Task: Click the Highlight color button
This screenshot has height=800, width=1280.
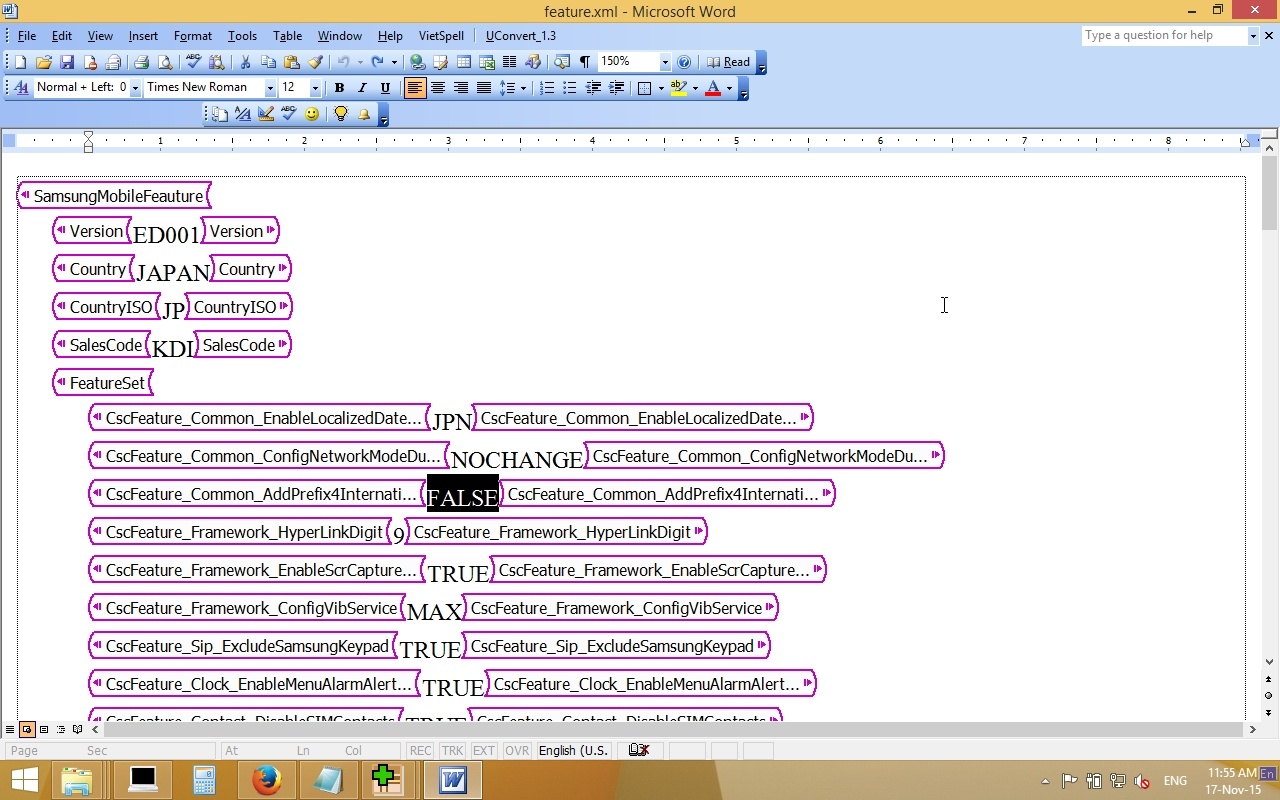Action: [x=679, y=88]
